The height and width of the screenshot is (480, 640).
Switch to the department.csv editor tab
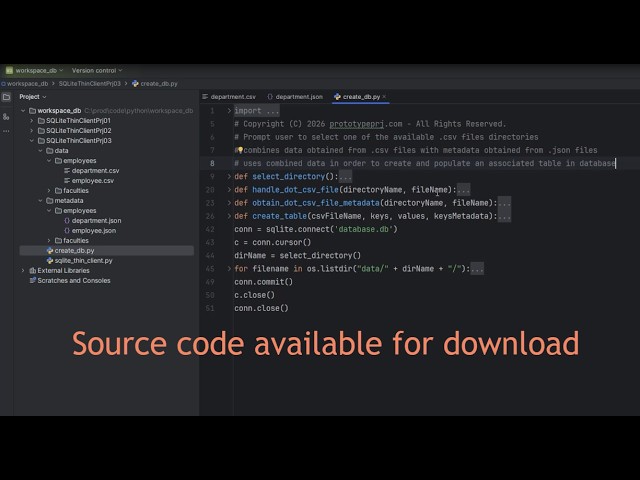click(x=229, y=97)
